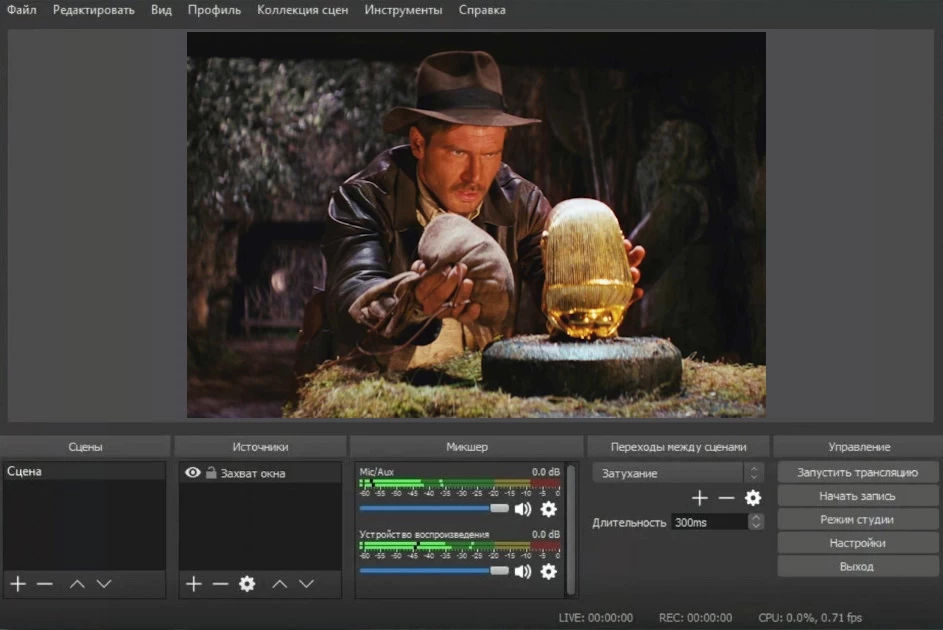Open Mic/Aux audio settings gear

[x=548, y=509]
